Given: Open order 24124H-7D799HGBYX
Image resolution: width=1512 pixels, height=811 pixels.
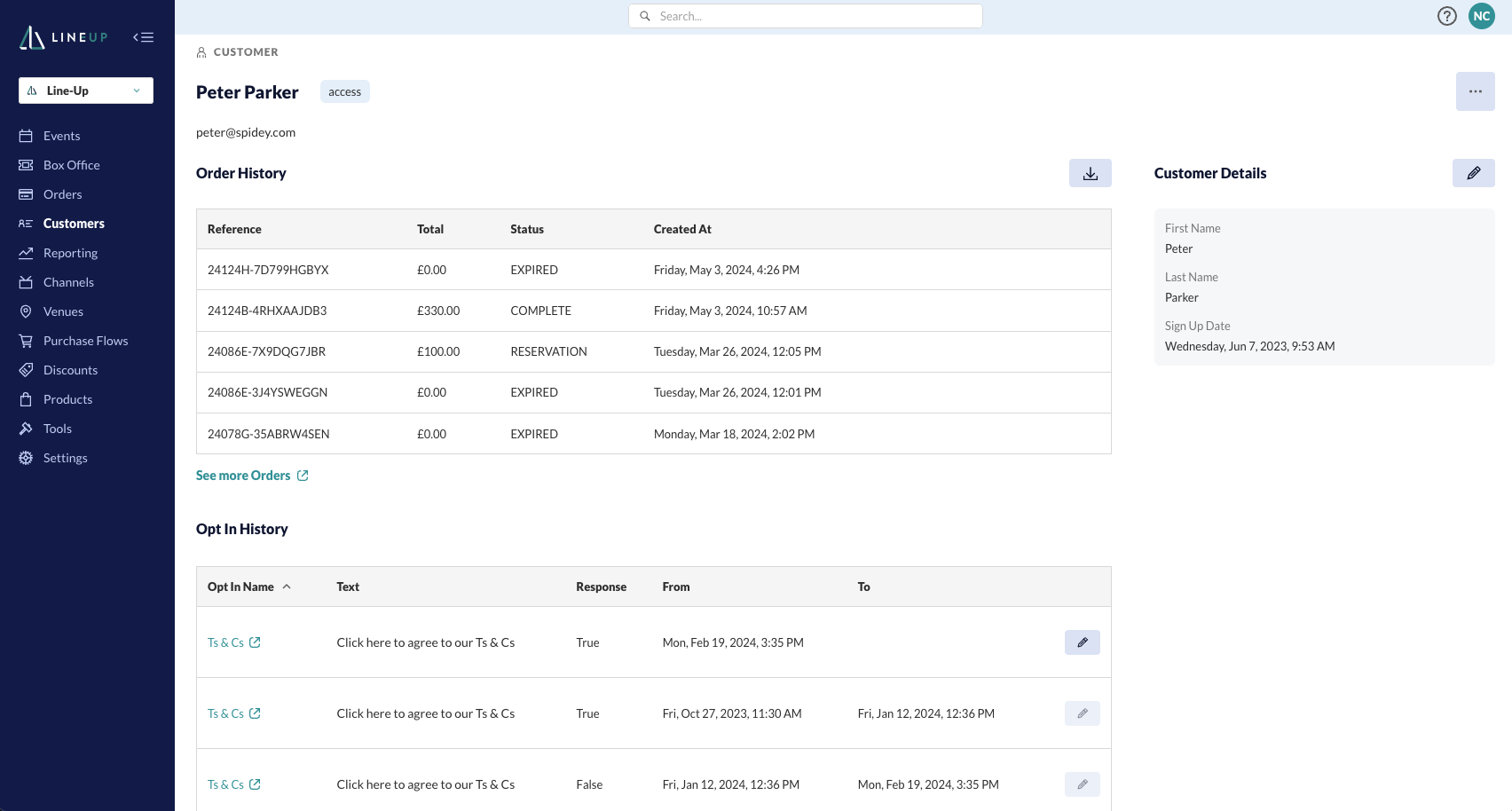Looking at the screenshot, I should click(x=268, y=270).
